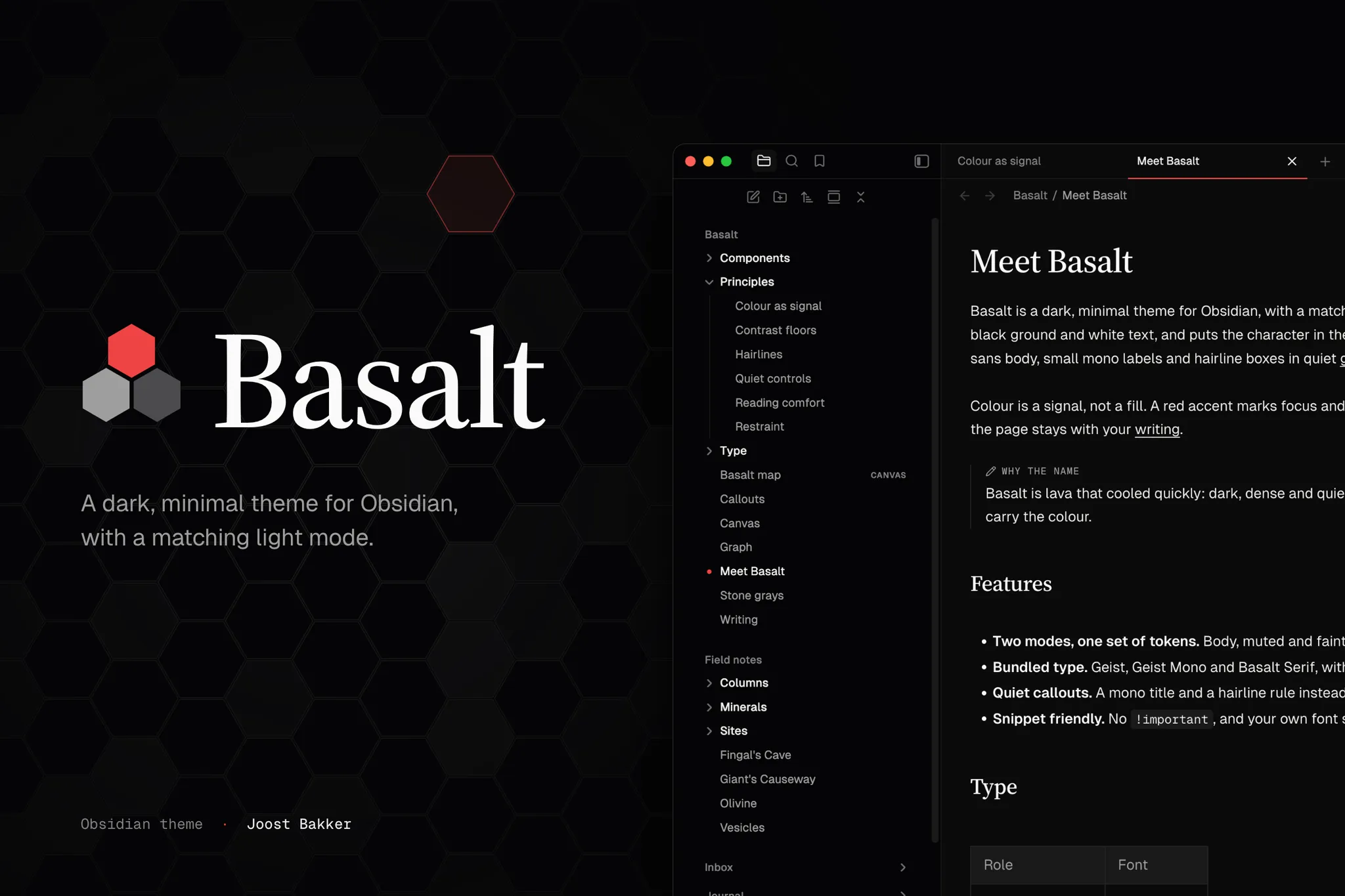Open the Giant's Causeway note
Viewport: 1345px width, 896px height.
click(x=767, y=779)
